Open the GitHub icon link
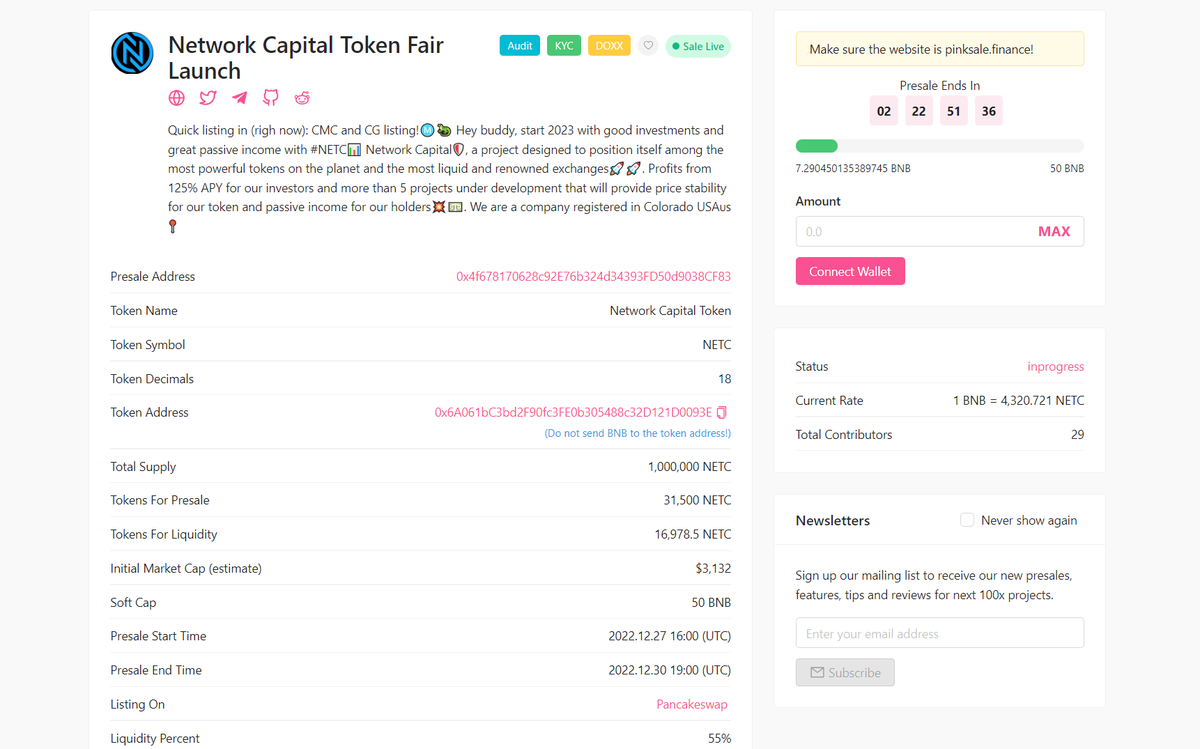 271,98
